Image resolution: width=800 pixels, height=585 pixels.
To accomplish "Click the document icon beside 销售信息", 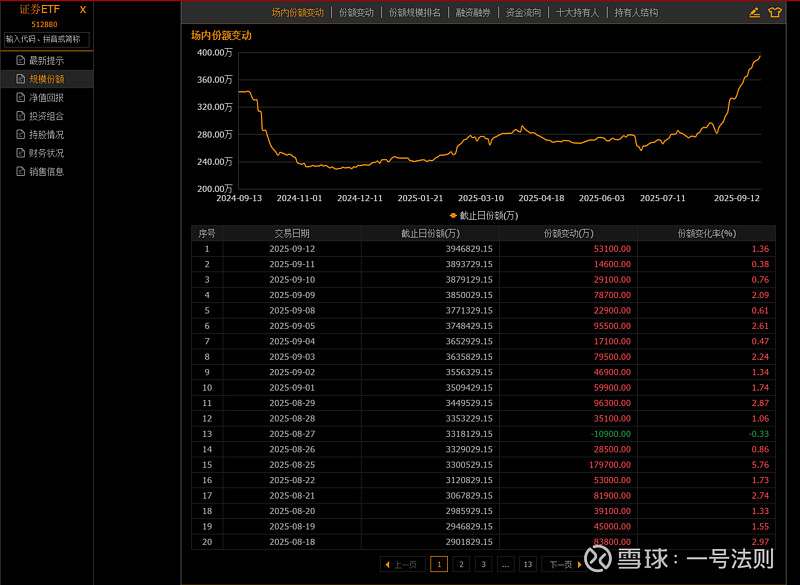I will 20,171.
